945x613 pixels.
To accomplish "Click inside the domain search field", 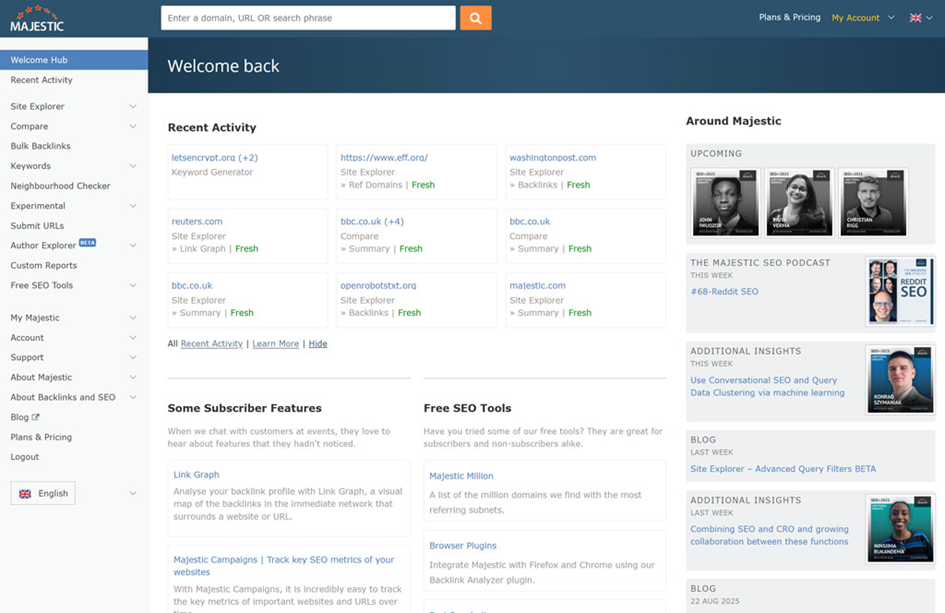I will (x=308, y=18).
